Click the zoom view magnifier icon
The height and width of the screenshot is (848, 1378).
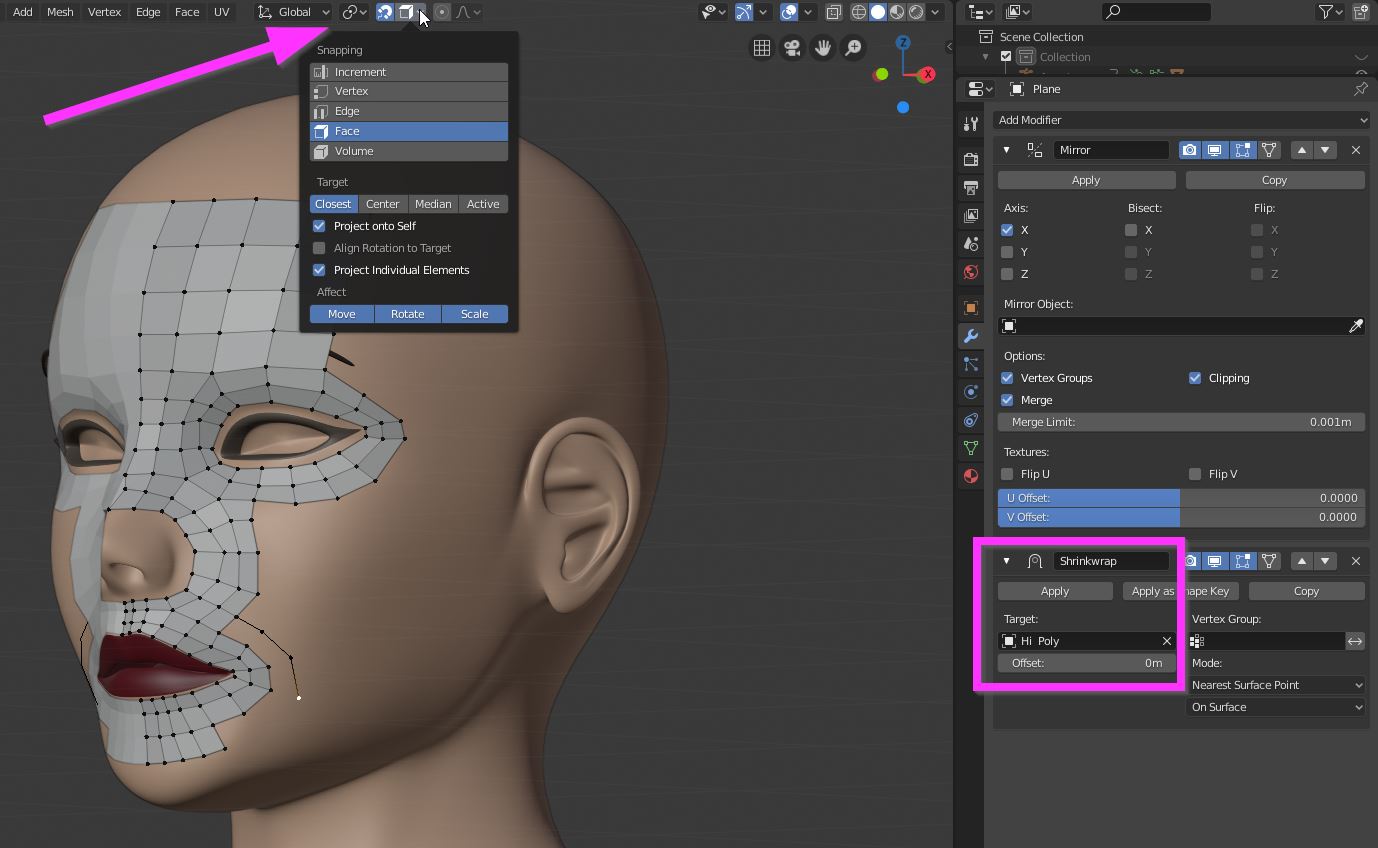click(x=853, y=48)
